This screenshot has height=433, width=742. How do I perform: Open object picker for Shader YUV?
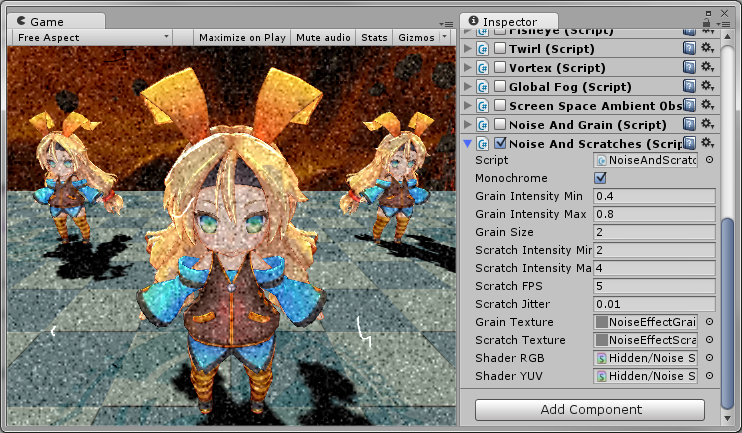[x=709, y=376]
